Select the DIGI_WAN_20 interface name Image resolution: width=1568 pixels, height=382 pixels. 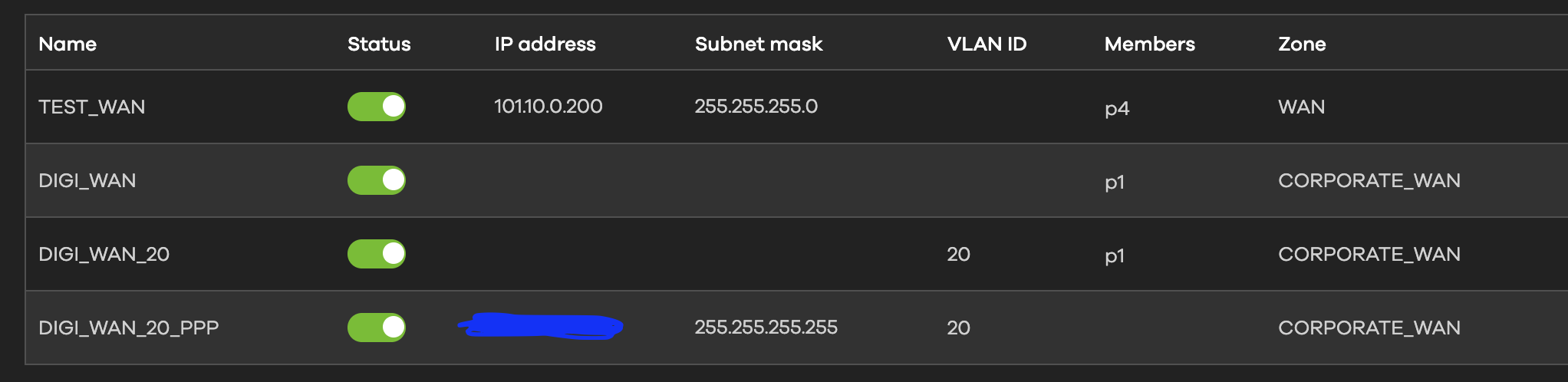point(104,254)
